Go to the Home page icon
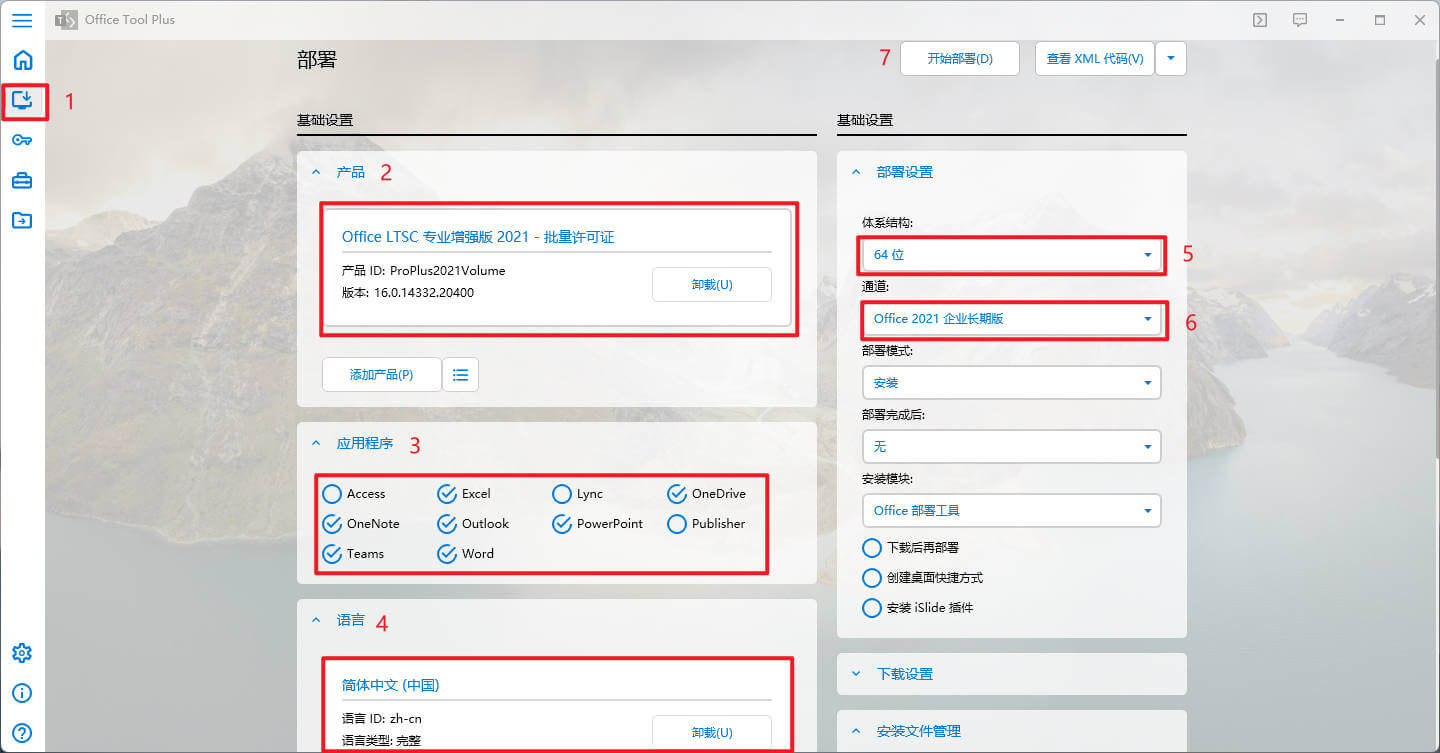 click(x=22, y=60)
